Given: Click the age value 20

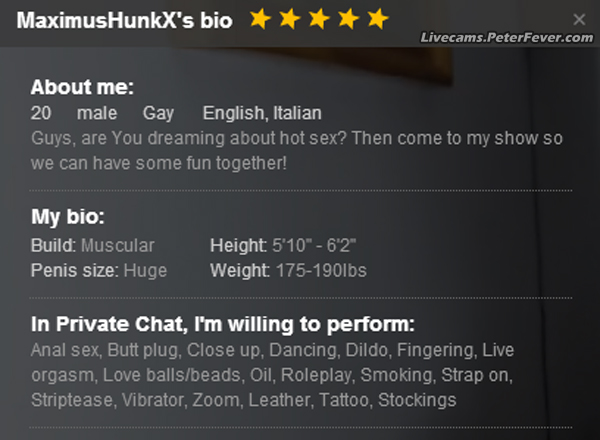Looking at the screenshot, I should coord(41,113).
